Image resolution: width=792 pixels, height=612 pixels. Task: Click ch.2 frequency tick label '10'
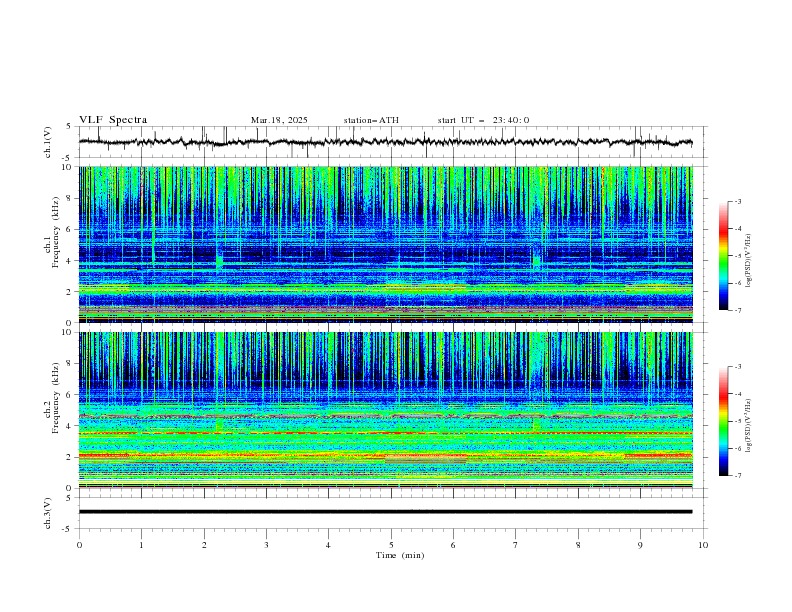tap(71, 332)
